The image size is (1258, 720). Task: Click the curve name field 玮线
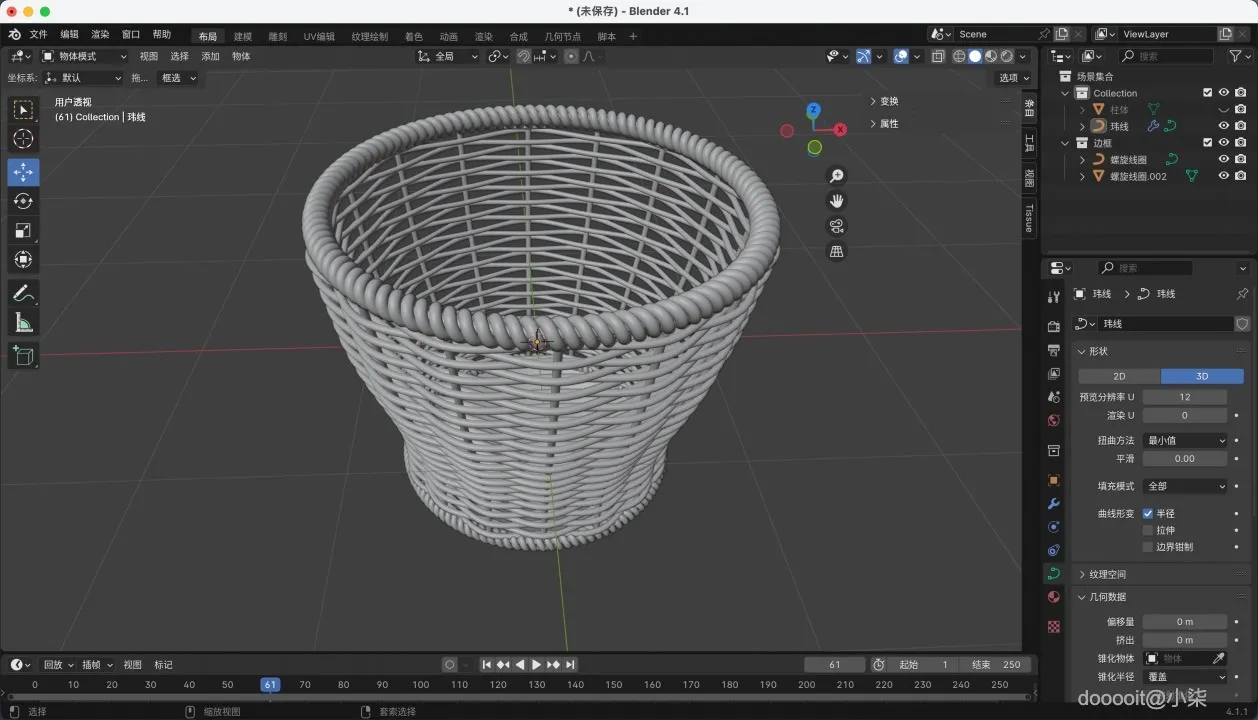click(1166, 324)
